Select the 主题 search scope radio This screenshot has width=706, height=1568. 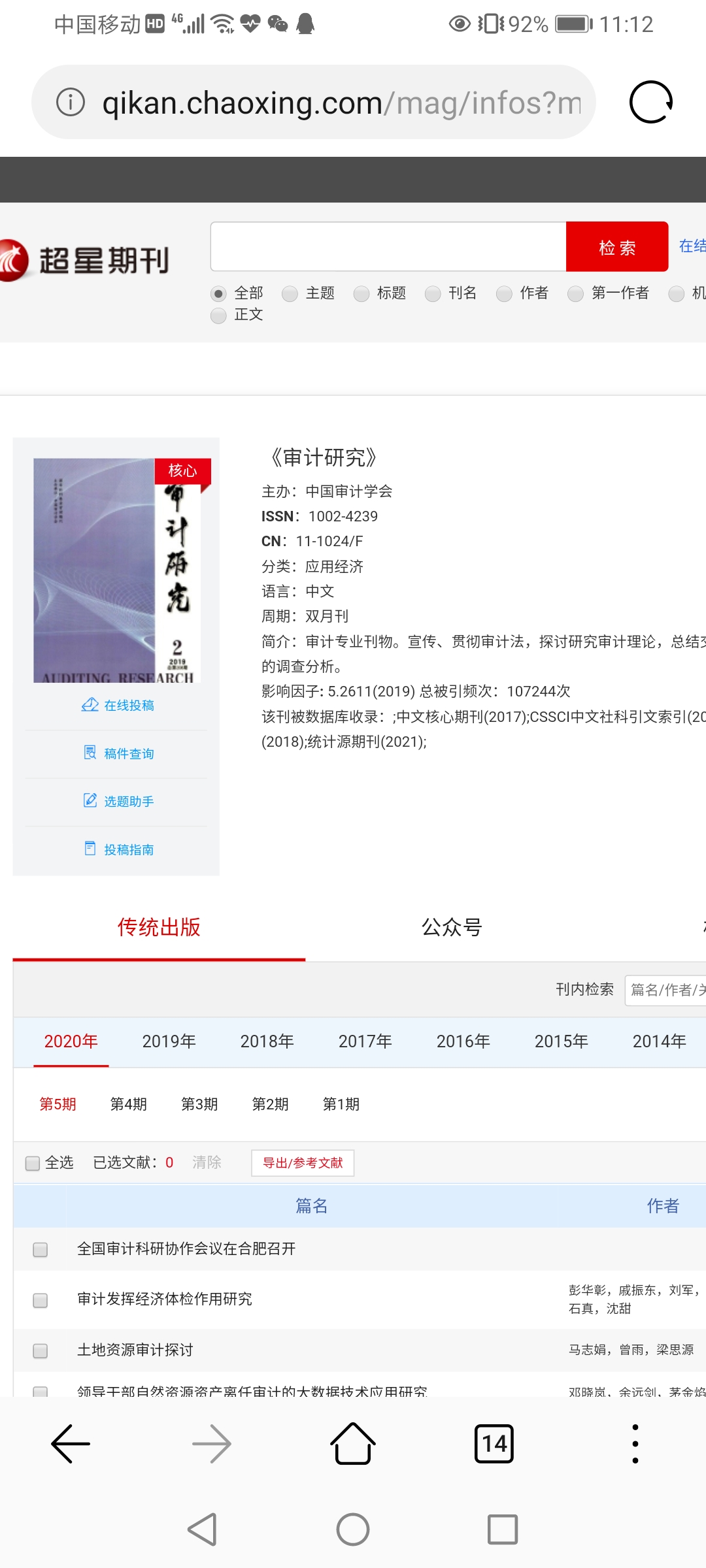(x=290, y=293)
